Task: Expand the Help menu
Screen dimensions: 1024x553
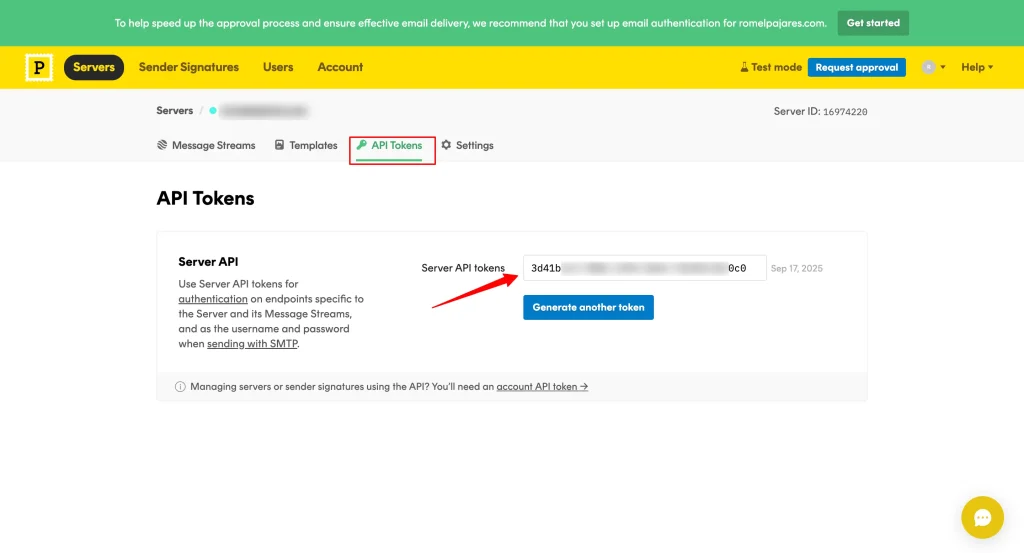Action: (976, 67)
